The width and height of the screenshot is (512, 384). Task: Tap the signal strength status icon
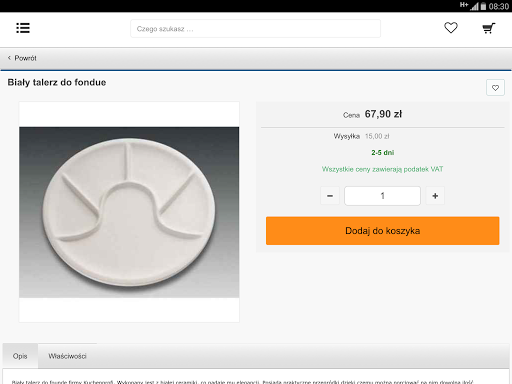pos(474,6)
